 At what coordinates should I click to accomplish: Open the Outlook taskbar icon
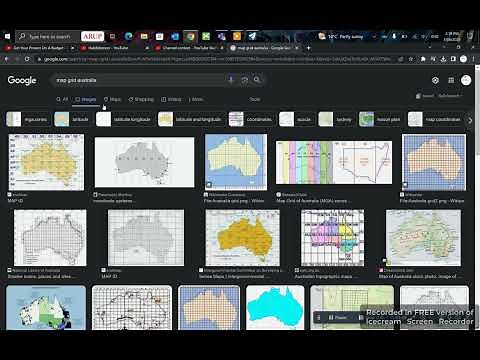point(175,36)
